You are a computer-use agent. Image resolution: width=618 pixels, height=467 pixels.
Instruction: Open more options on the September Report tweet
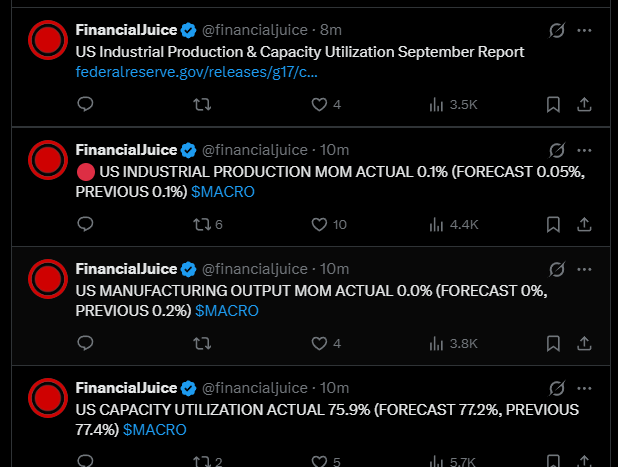tap(586, 30)
